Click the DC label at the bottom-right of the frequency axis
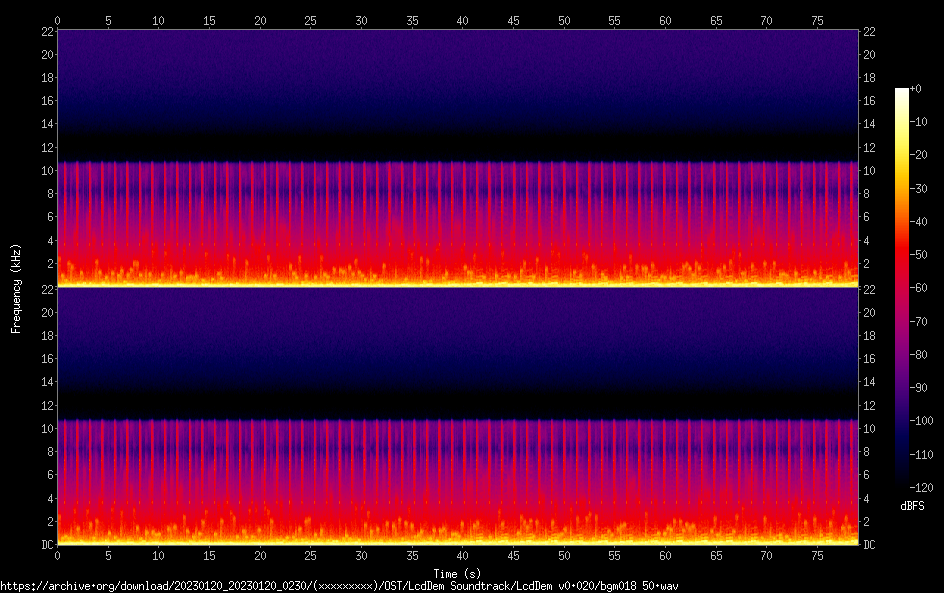944x593 pixels. pyautogui.click(x=870, y=544)
